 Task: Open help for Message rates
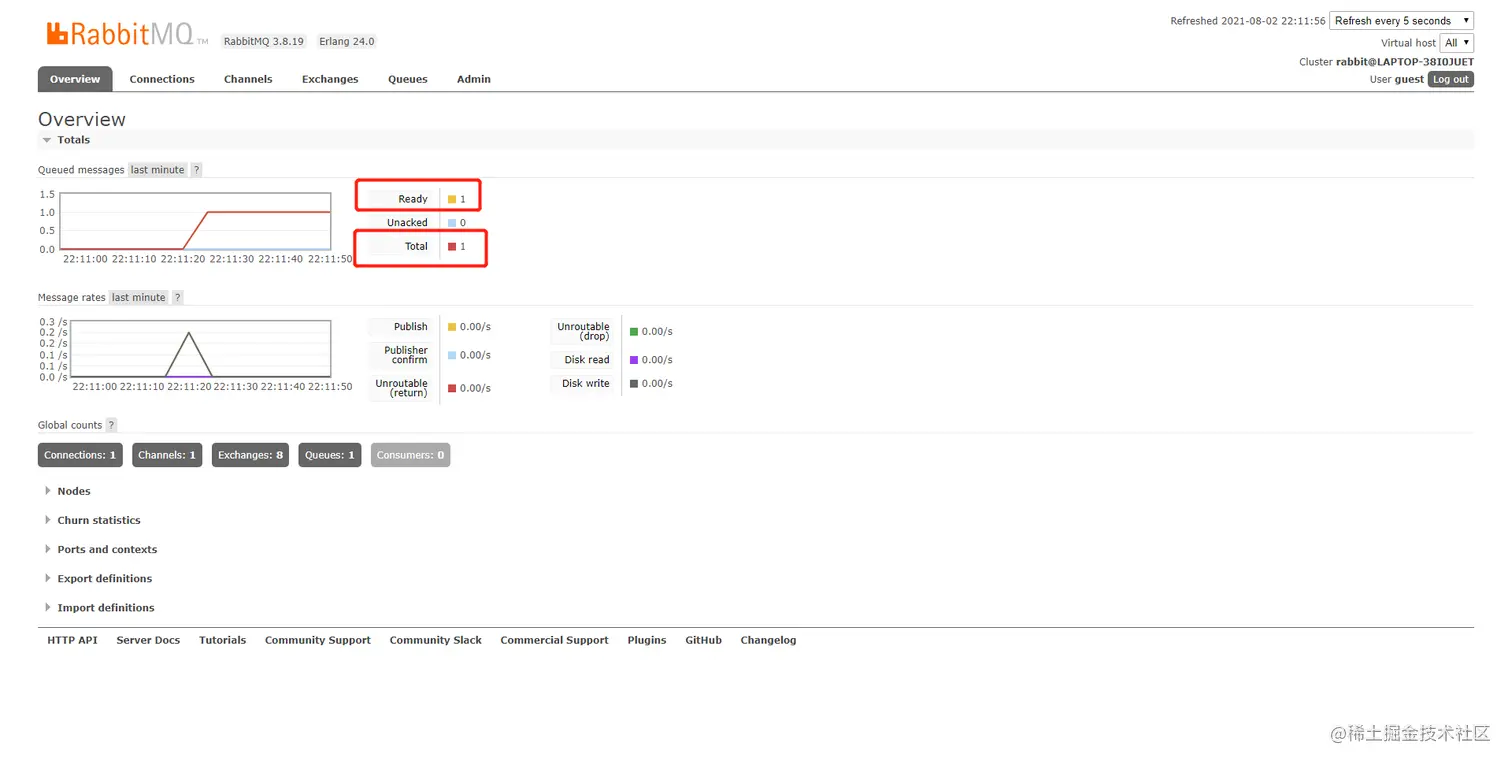pyautogui.click(x=177, y=298)
